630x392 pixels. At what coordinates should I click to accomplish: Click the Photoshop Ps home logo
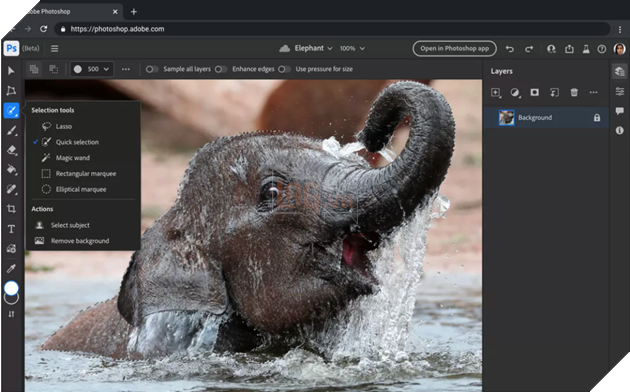click(12, 48)
